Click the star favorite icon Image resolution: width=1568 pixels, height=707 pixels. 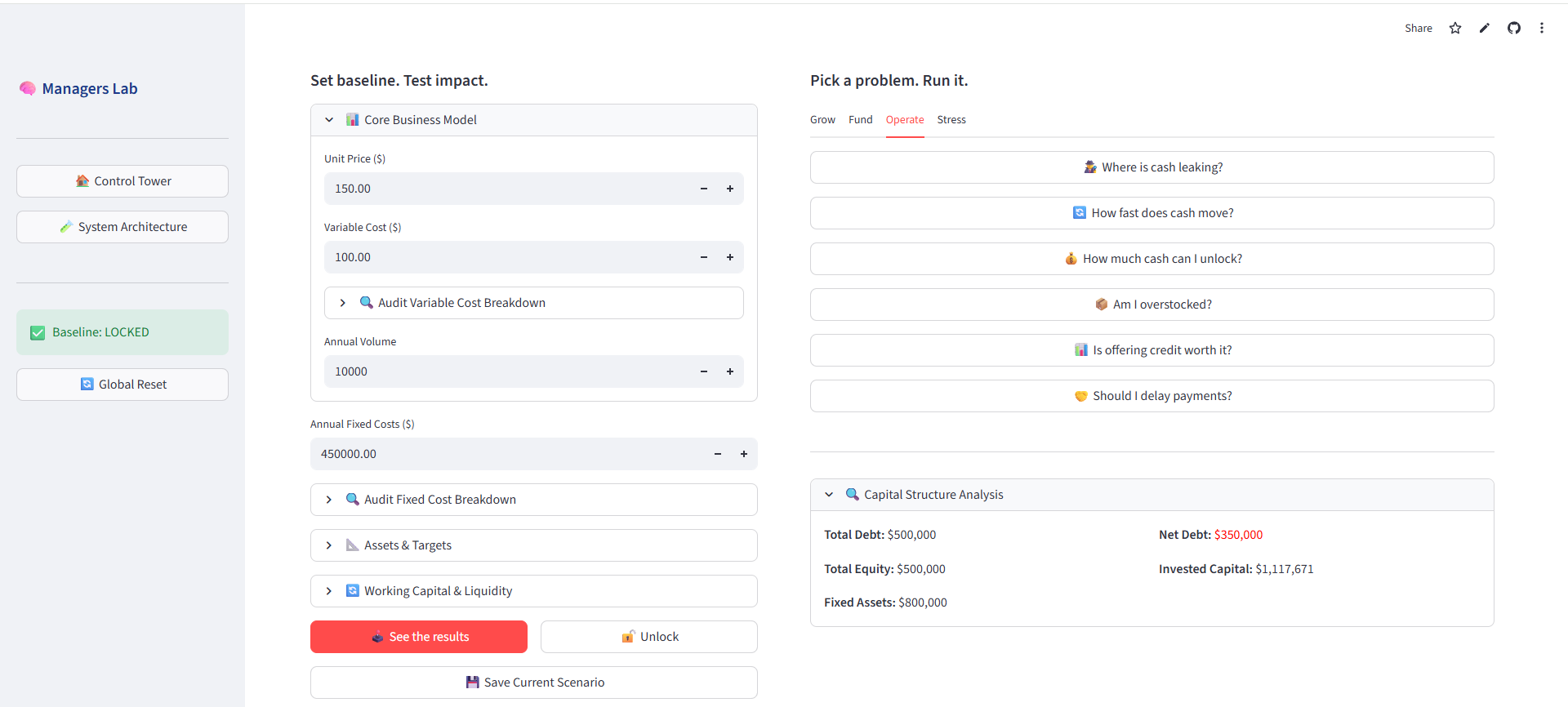pos(1455,29)
